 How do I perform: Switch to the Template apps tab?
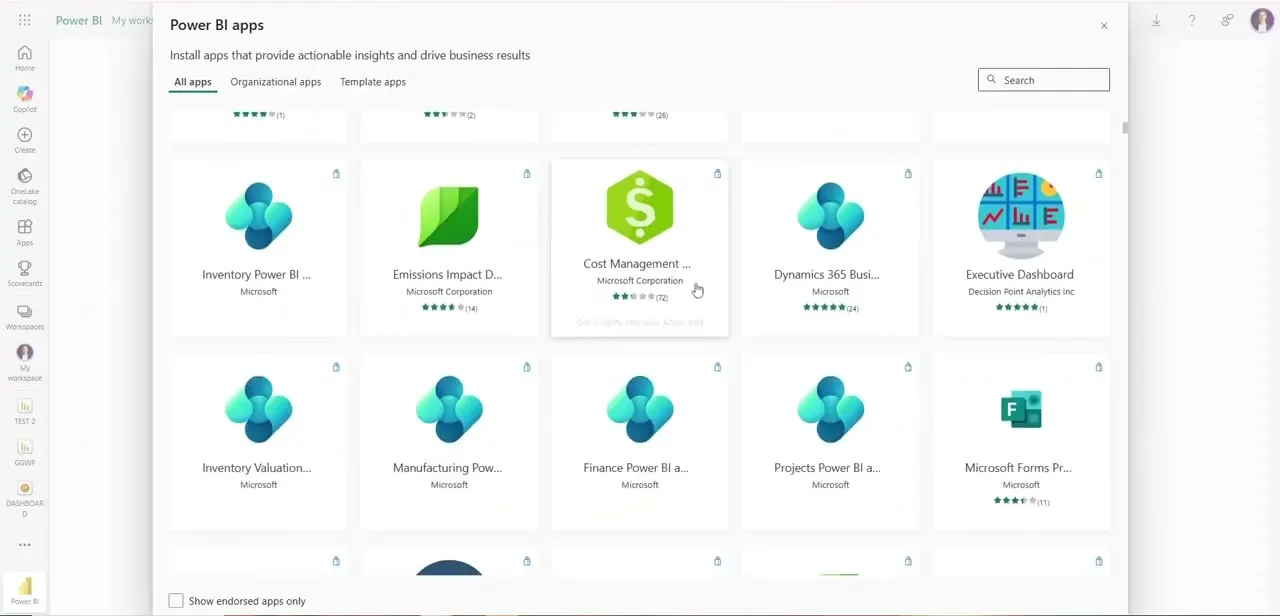(373, 82)
